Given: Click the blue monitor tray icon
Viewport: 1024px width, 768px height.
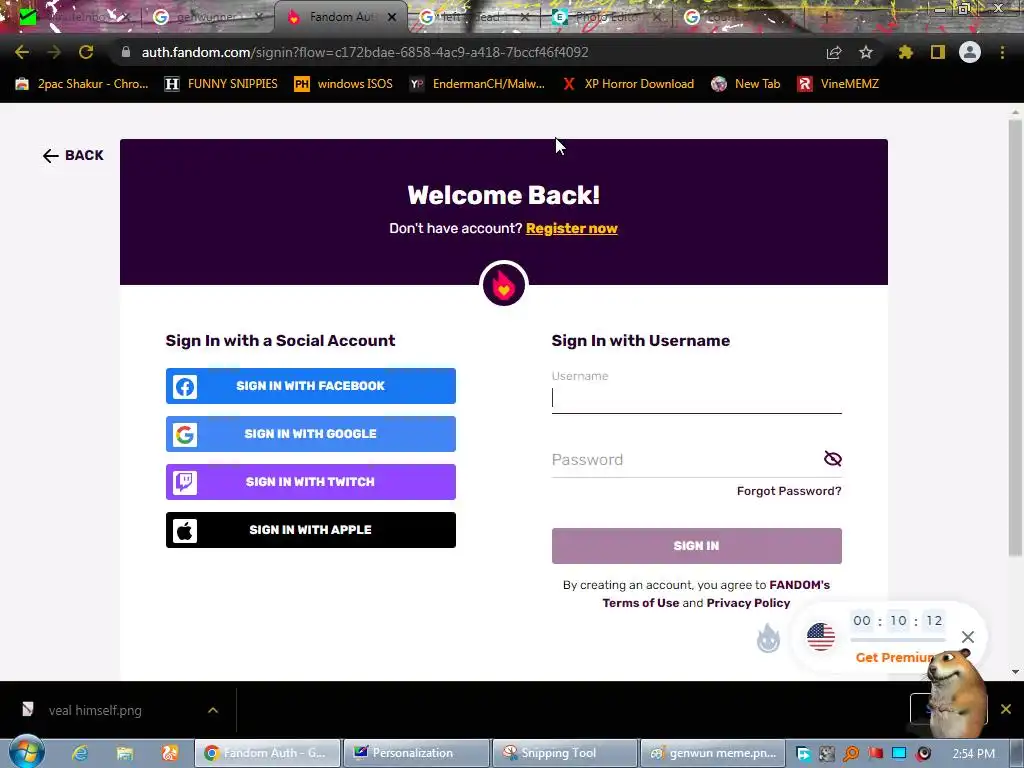Looking at the screenshot, I should (x=899, y=753).
